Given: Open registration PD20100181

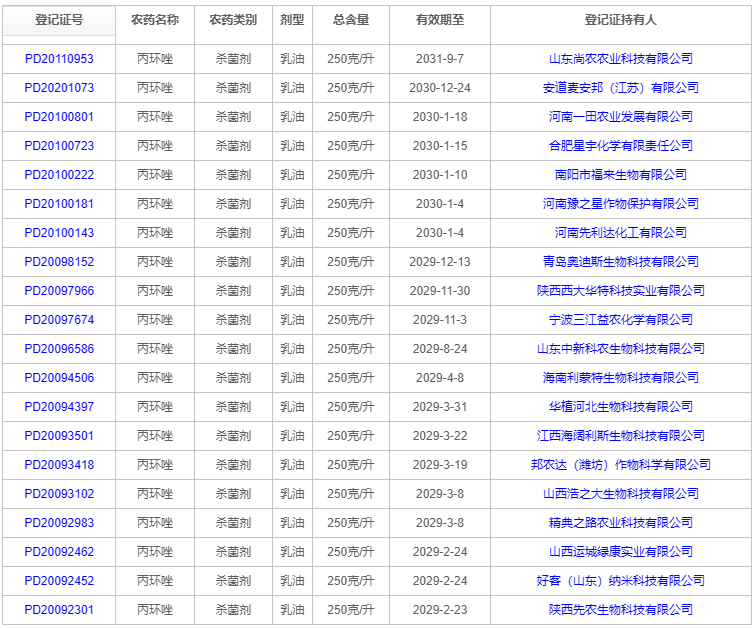Looking at the screenshot, I should coord(59,204).
